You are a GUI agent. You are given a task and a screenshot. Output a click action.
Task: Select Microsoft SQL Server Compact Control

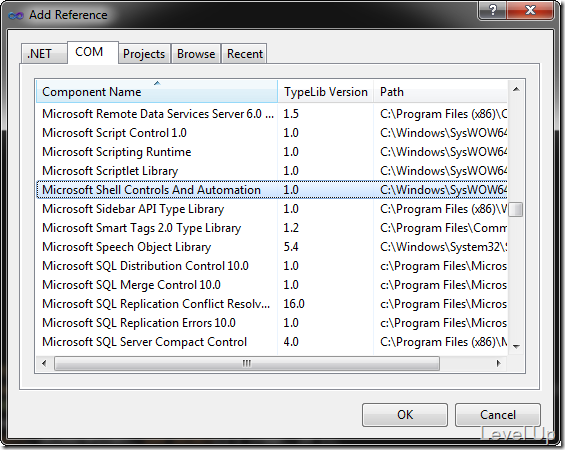point(272,342)
